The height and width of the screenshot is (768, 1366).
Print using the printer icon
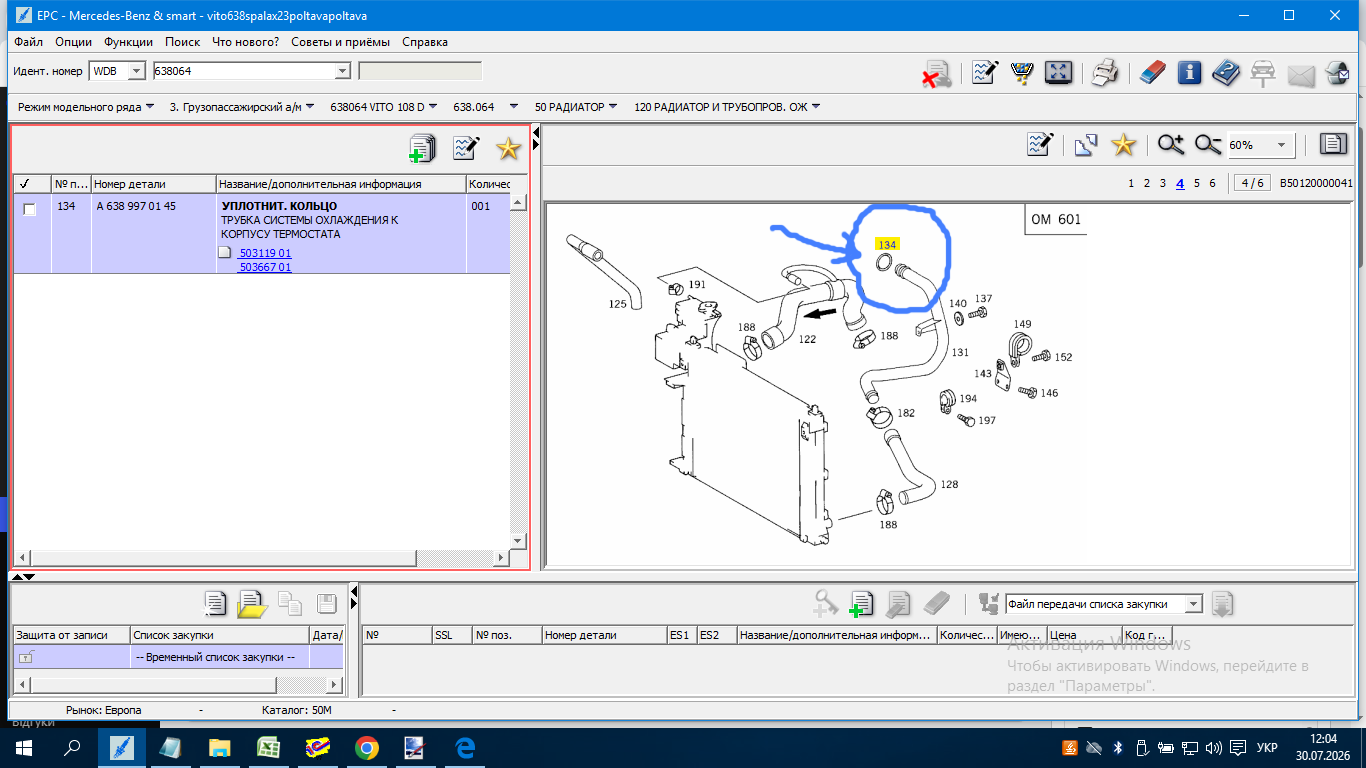(1105, 73)
